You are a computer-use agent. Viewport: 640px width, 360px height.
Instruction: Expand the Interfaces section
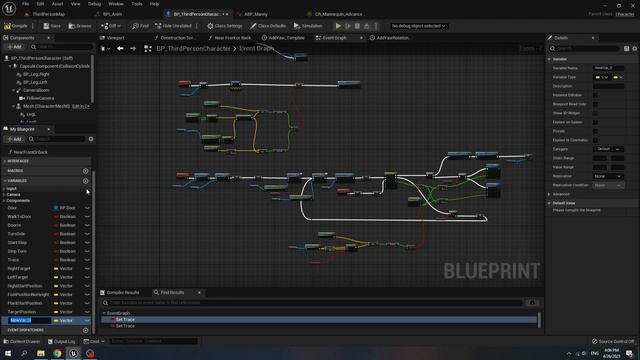pyautogui.click(x=5, y=161)
